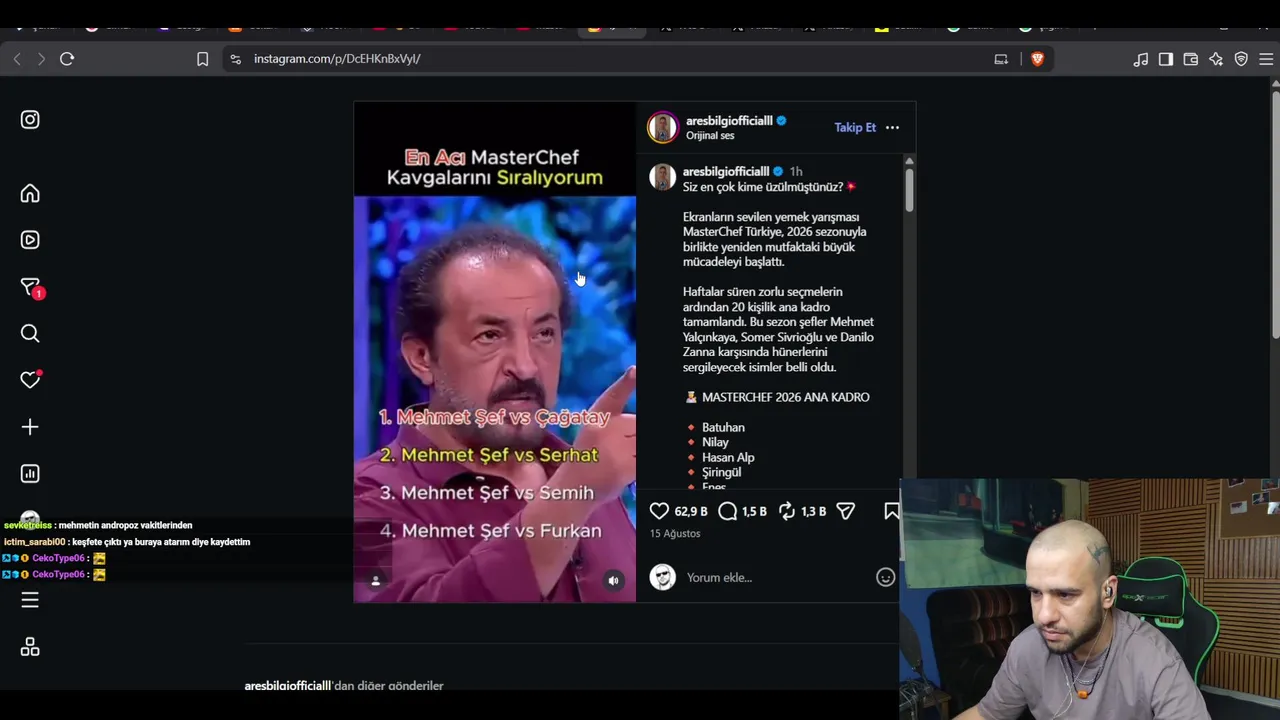Share the post with paper plane icon
The image size is (1280, 720).
point(846,511)
